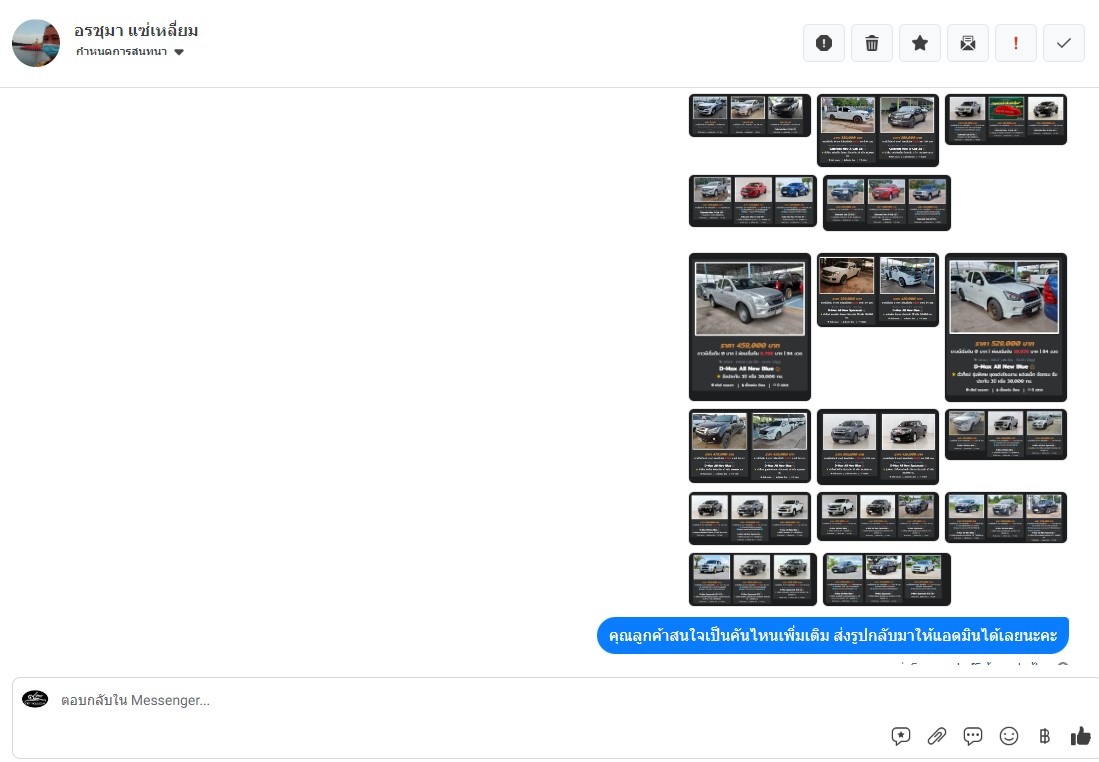Image resolution: width=1099 pixels, height=762 pixels.
Task: Open bottom-right three-truck listing image
Action: coord(887,579)
